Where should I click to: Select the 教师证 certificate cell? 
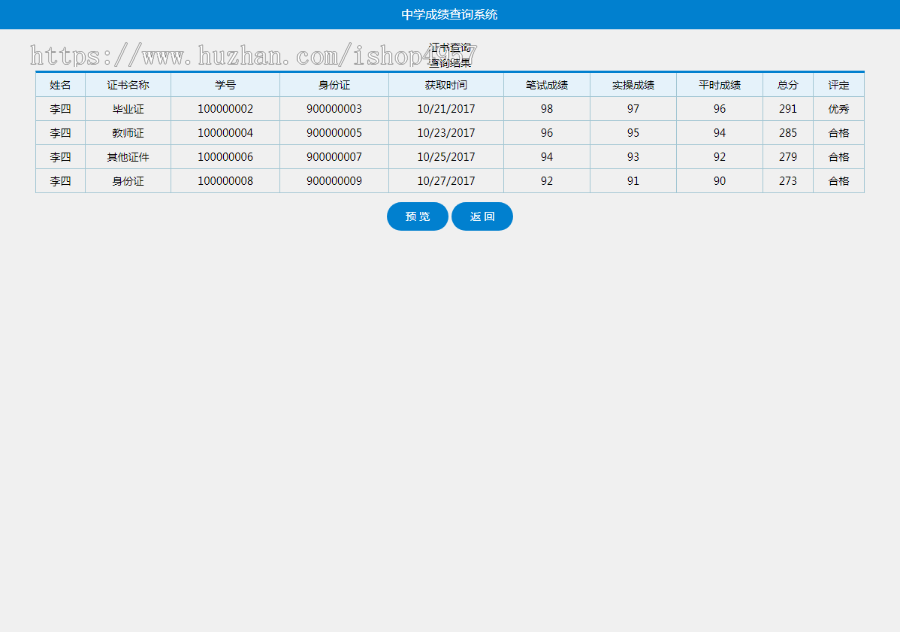[x=128, y=133]
